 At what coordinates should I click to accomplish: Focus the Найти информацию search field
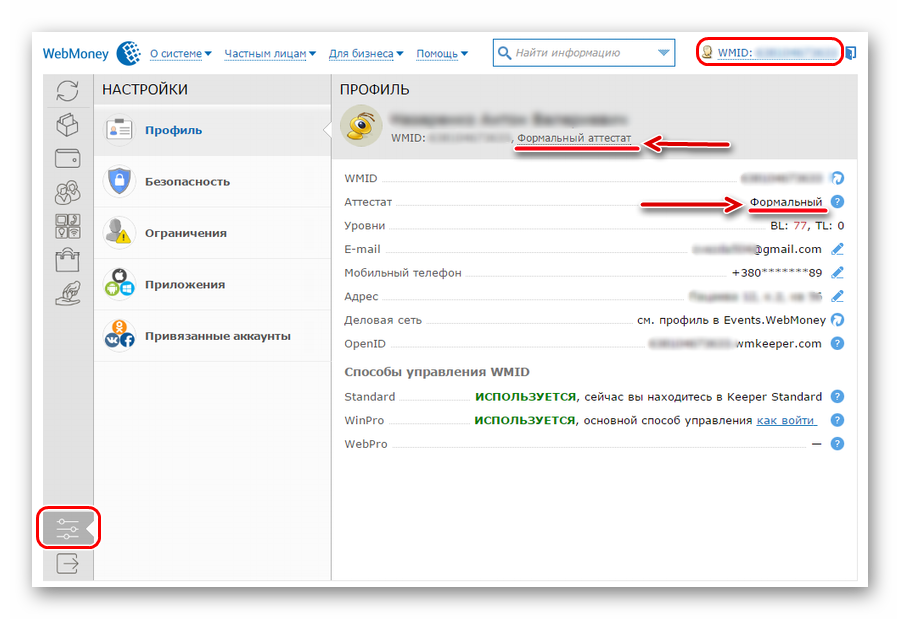click(584, 53)
